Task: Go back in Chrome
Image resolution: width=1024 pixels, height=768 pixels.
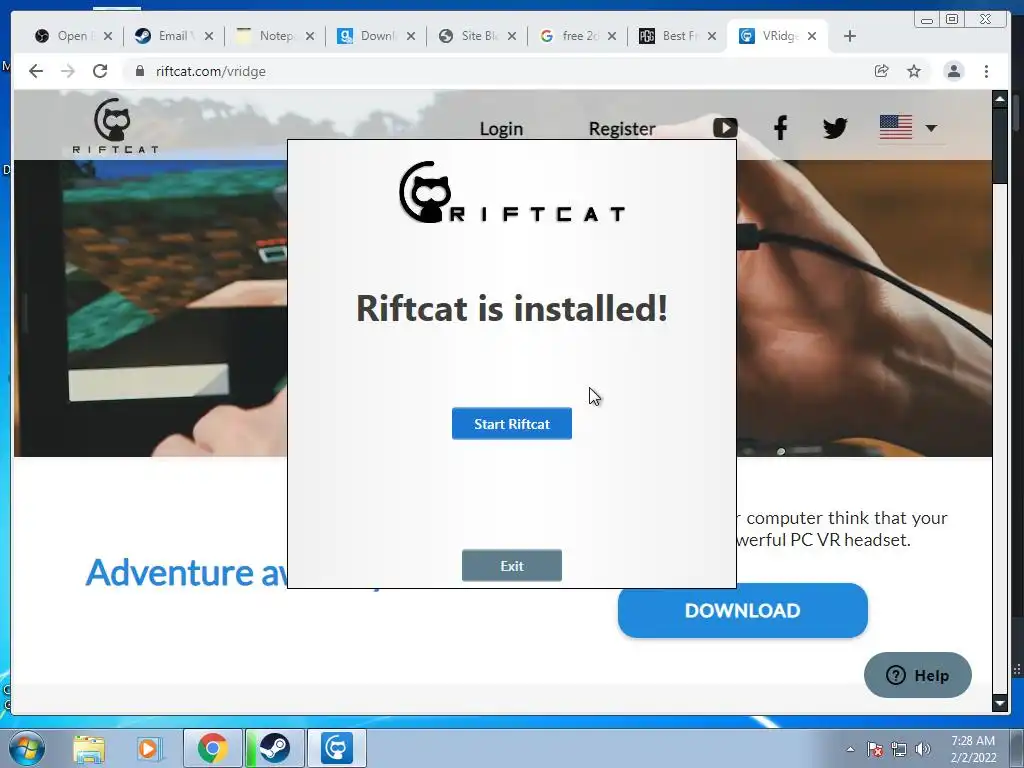Action: (x=36, y=71)
